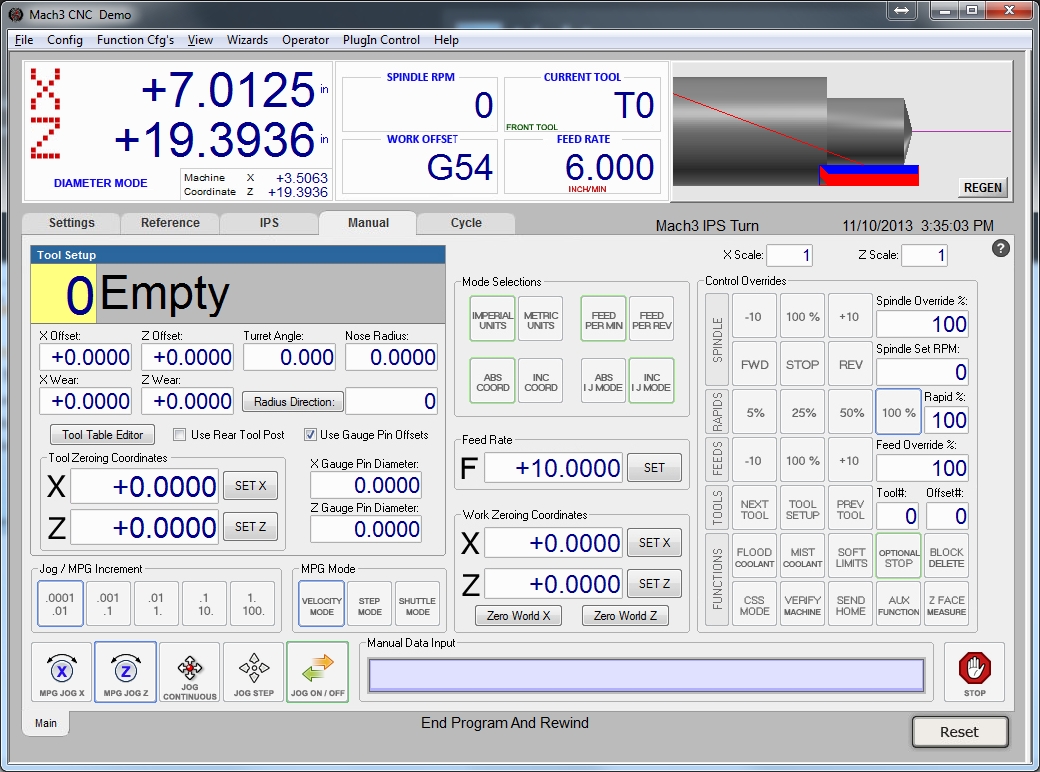Set rapids to 25%

point(803,413)
